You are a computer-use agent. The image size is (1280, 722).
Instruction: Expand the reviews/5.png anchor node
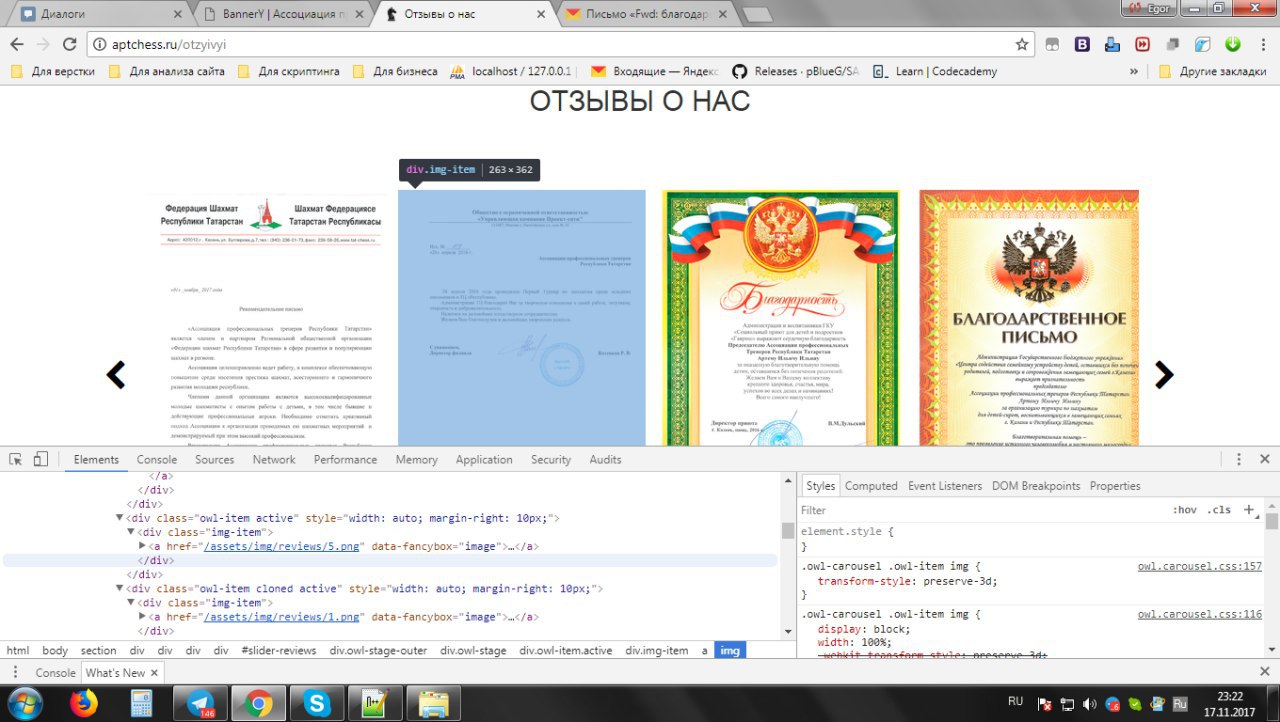143,547
